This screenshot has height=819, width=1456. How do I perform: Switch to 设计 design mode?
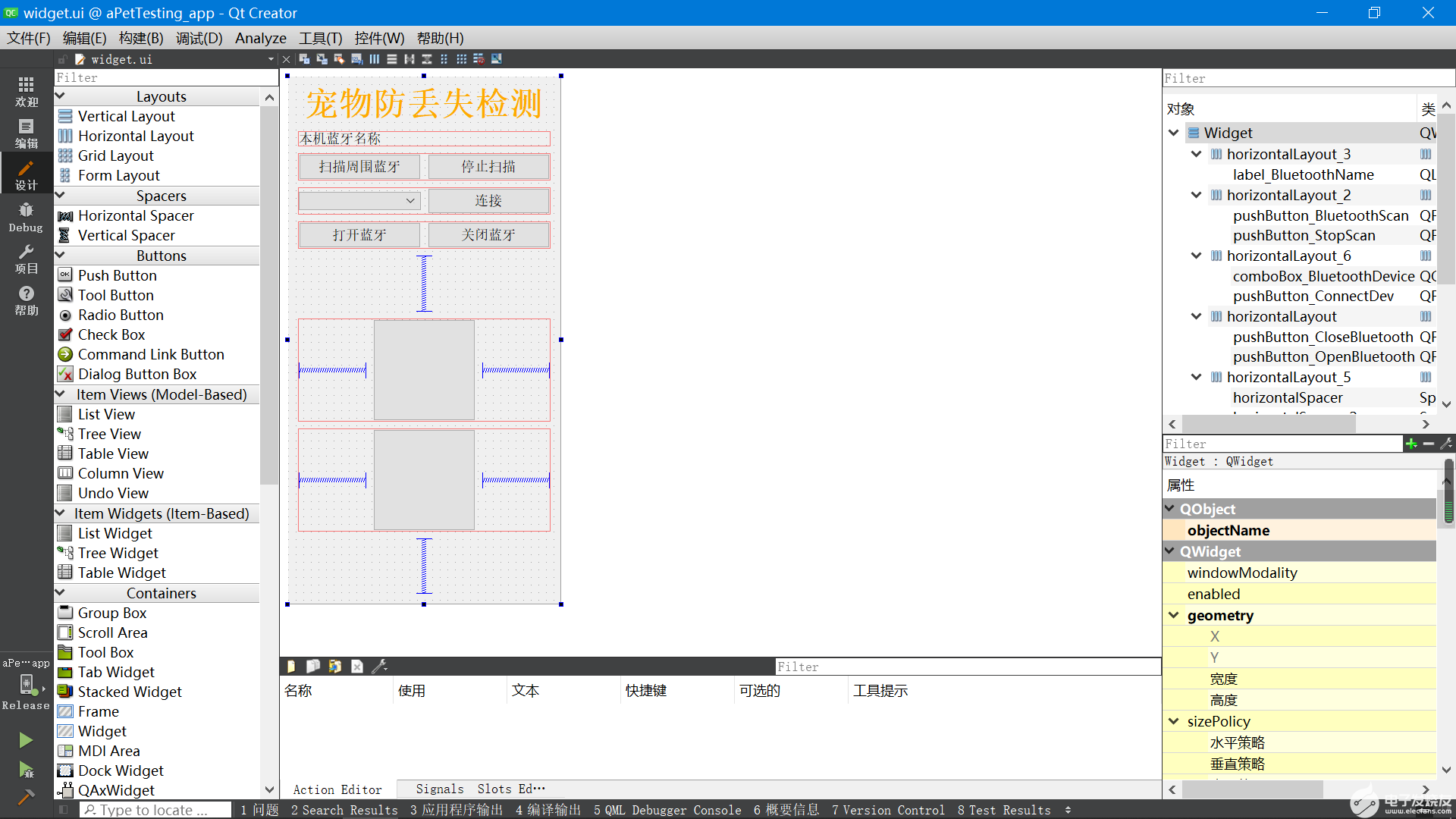[26, 174]
